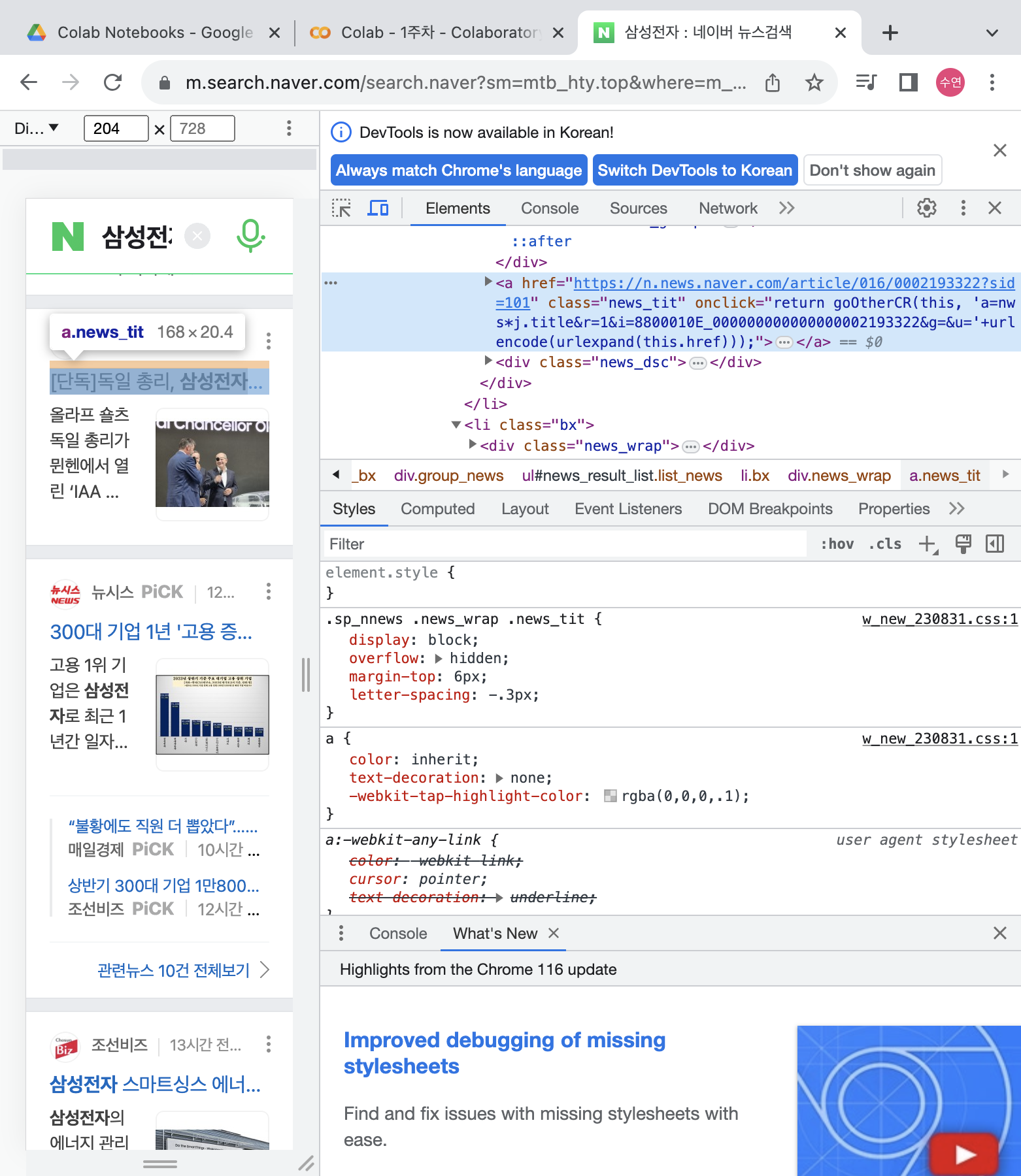Open a new browser tab
Image resolution: width=1021 pixels, height=1176 pixels.
890,33
